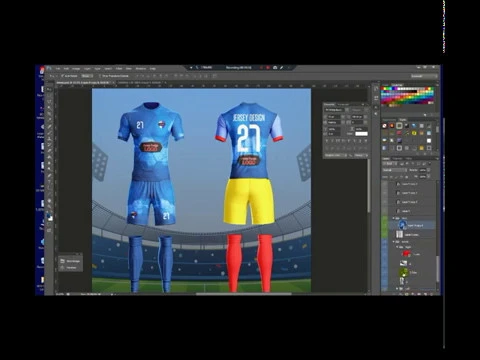Image resolution: width=480 pixels, height=360 pixels.
Task: Switch to the Channels tab
Action: click(397, 158)
